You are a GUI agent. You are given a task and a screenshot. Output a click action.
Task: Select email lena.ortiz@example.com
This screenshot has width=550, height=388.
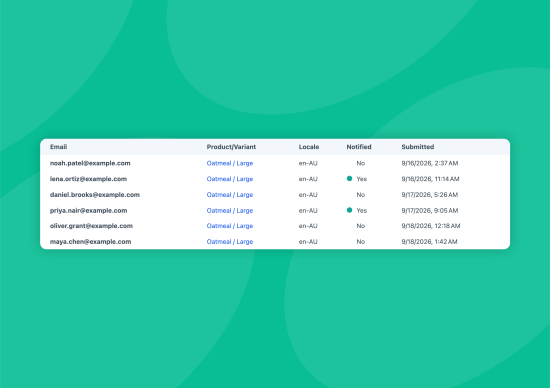(88, 179)
